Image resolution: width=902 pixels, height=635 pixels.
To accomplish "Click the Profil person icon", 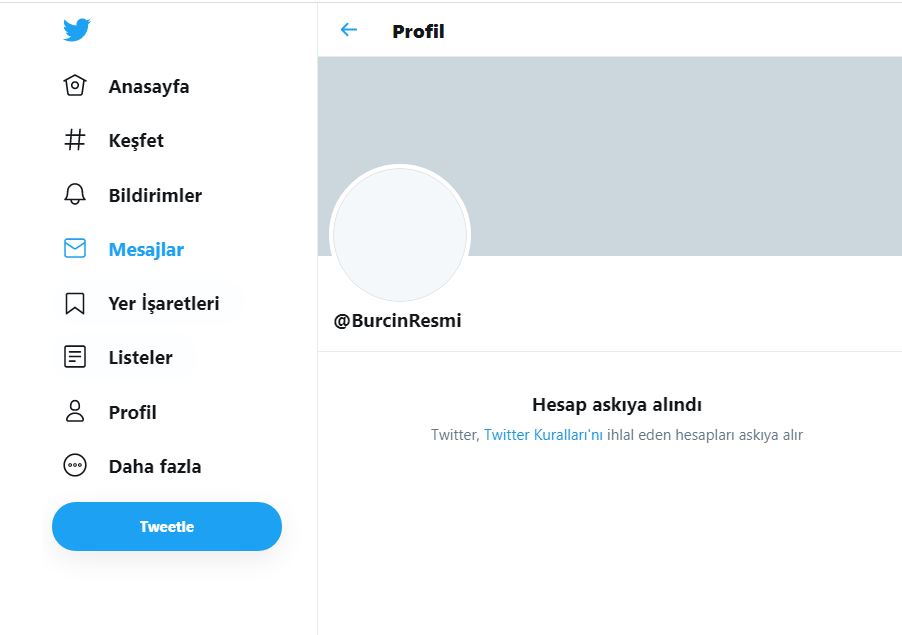I will 75,412.
